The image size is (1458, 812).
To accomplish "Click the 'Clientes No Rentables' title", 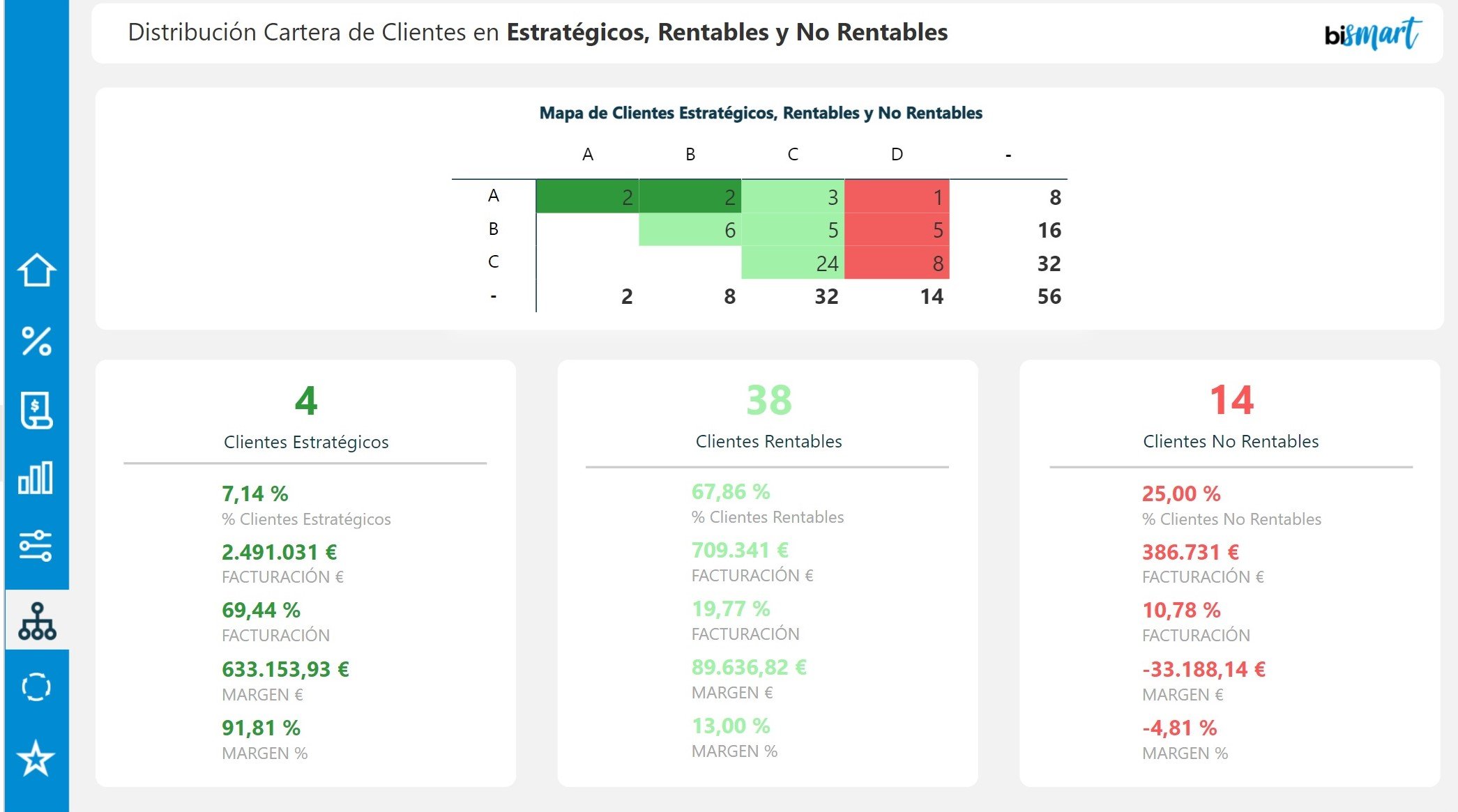I will coord(1230,441).
